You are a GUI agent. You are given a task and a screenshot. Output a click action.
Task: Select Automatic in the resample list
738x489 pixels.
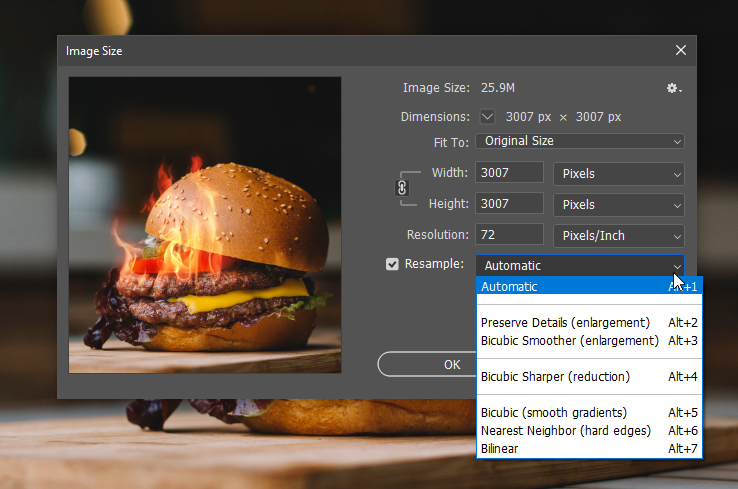tap(589, 287)
